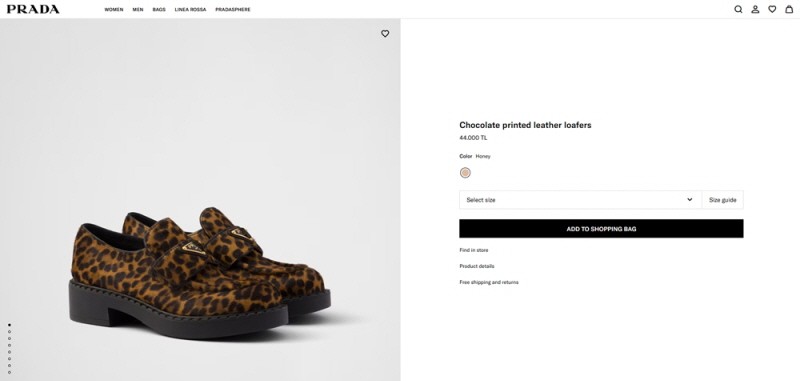The image size is (800, 381).
Task: Open the Bags menu
Action: point(159,10)
